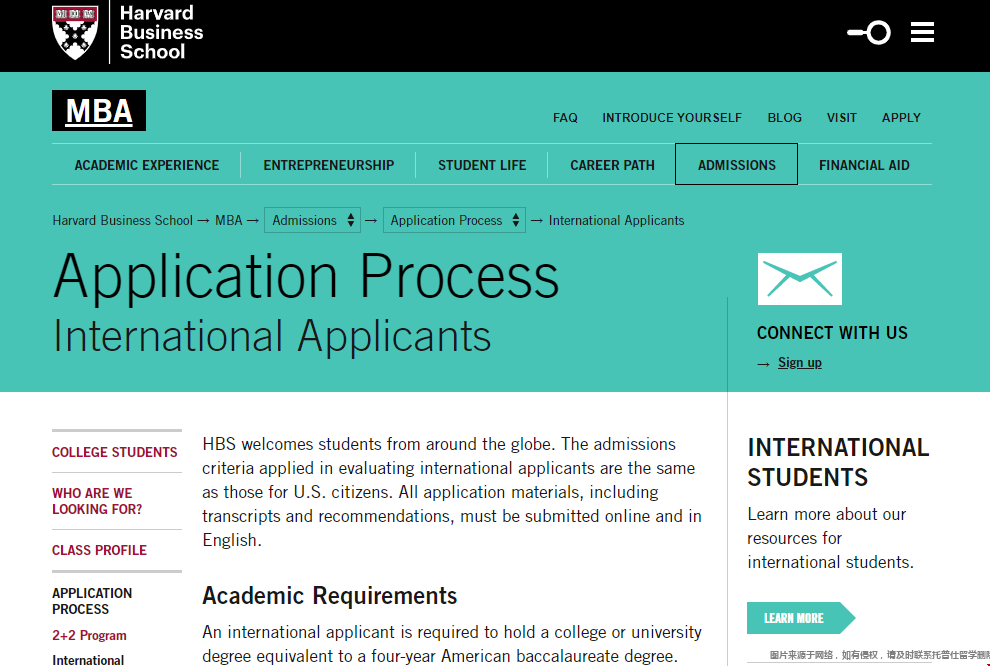This screenshot has width=990, height=666.
Task: Click the envelope Connect With Us icon
Action: [799, 279]
